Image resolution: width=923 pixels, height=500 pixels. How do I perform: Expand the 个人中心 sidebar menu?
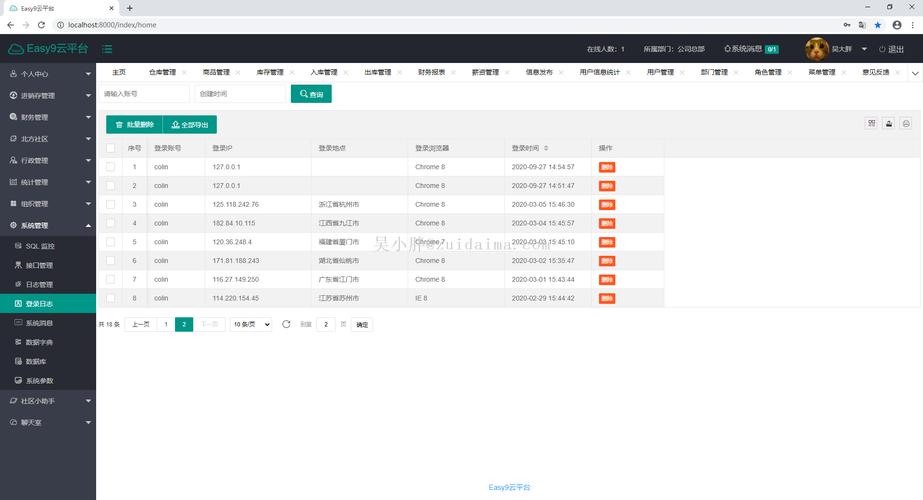click(48, 74)
